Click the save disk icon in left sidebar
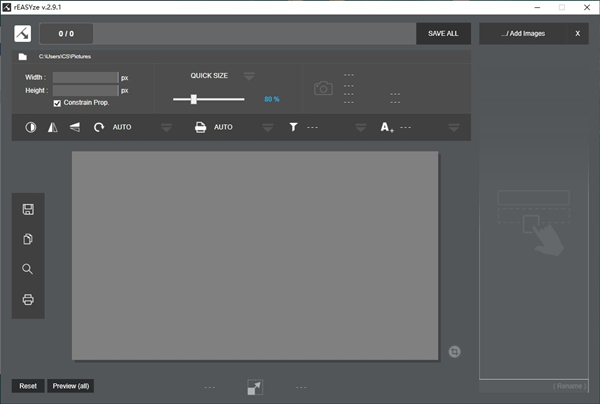This screenshot has width=600, height=404. 28,209
